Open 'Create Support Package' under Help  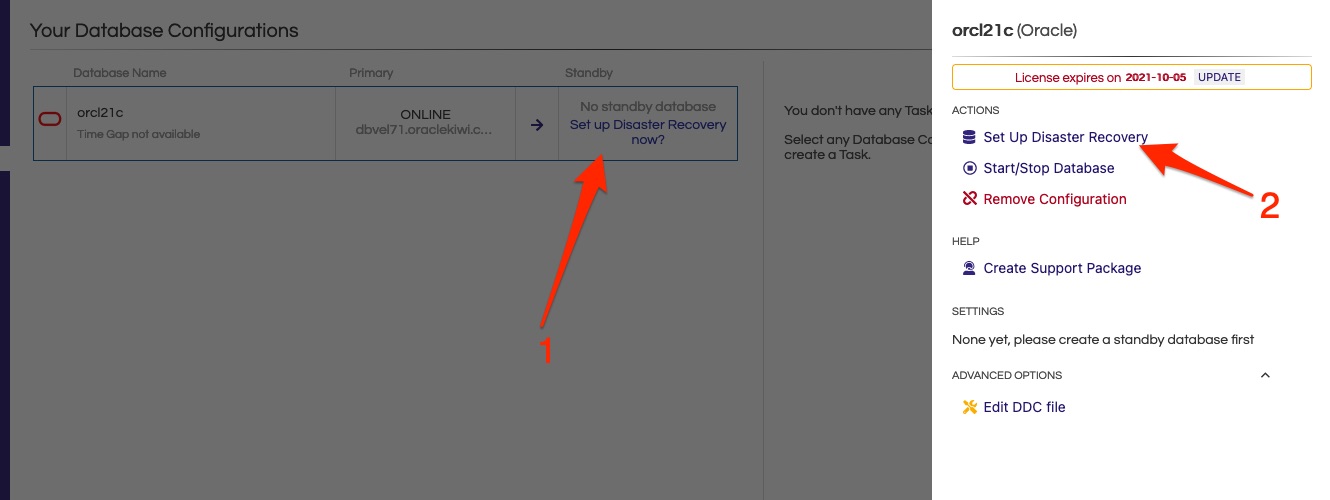(x=1062, y=268)
